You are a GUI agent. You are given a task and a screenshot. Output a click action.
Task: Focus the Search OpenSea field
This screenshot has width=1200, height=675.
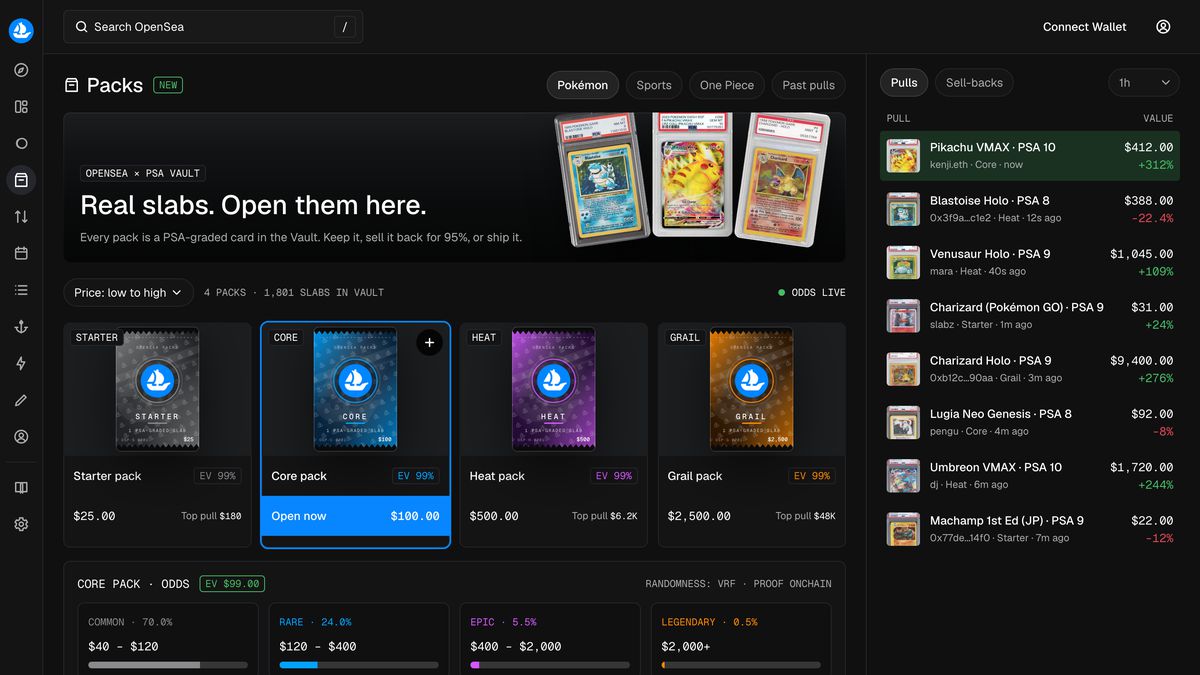pyautogui.click(x=213, y=27)
